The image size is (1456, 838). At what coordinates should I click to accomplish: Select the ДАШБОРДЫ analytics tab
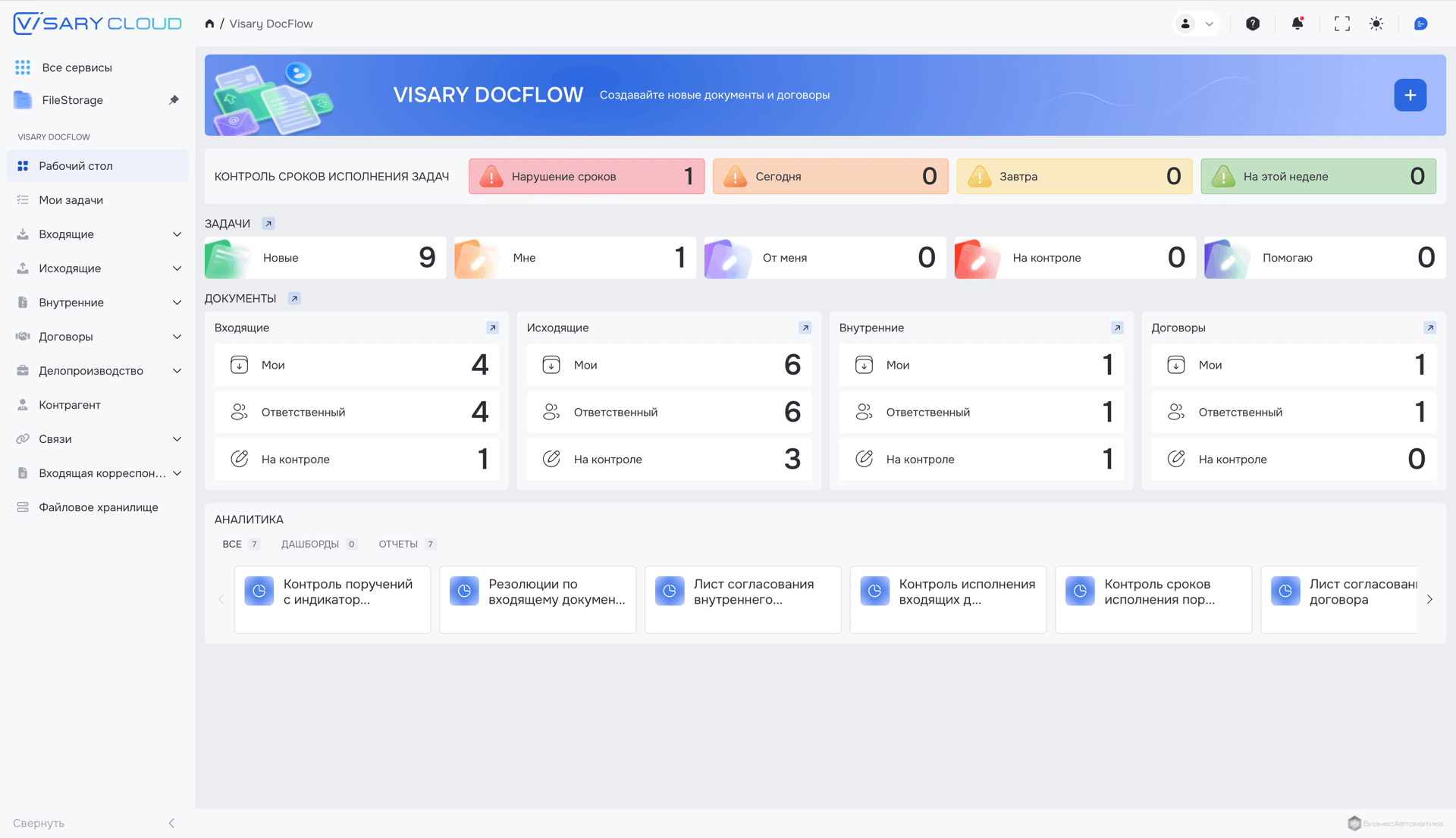[310, 544]
